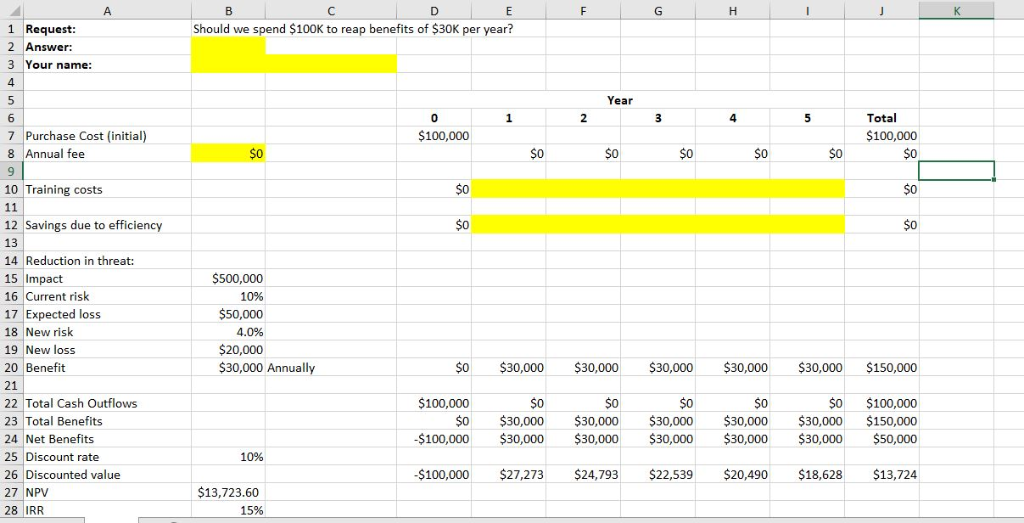
Task: Click the 'Answer:' label cell
Action: (107, 46)
